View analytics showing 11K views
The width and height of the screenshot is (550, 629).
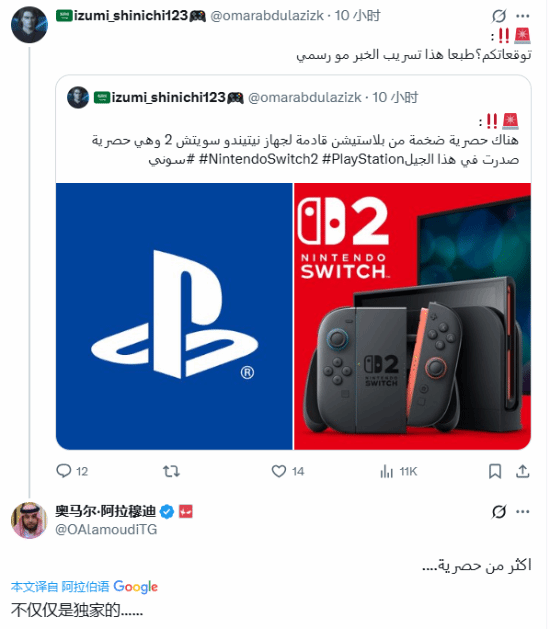(398, 471)
